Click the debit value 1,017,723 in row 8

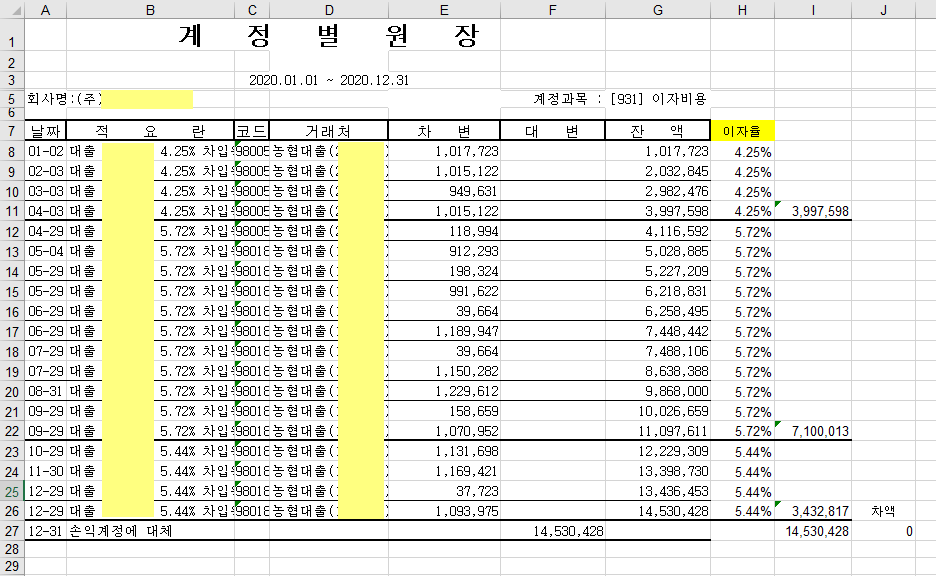coord(444,152)
